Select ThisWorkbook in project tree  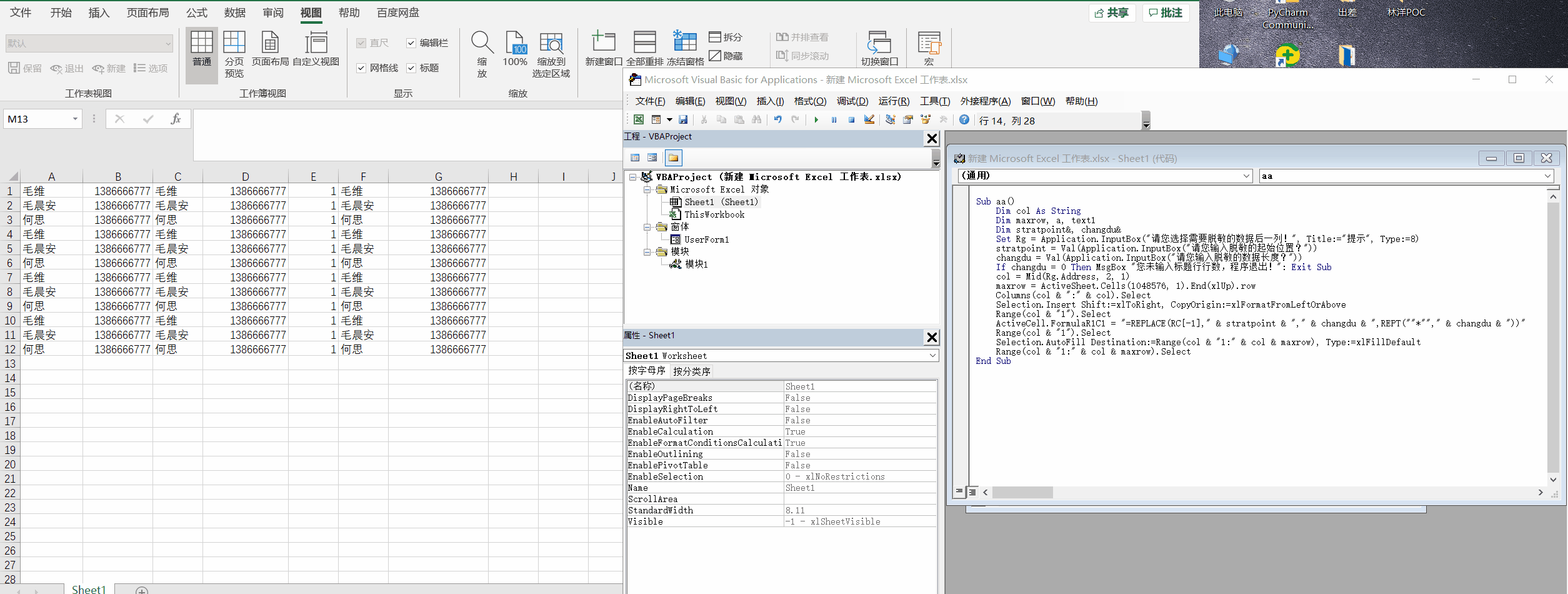[x=714, y=214]
